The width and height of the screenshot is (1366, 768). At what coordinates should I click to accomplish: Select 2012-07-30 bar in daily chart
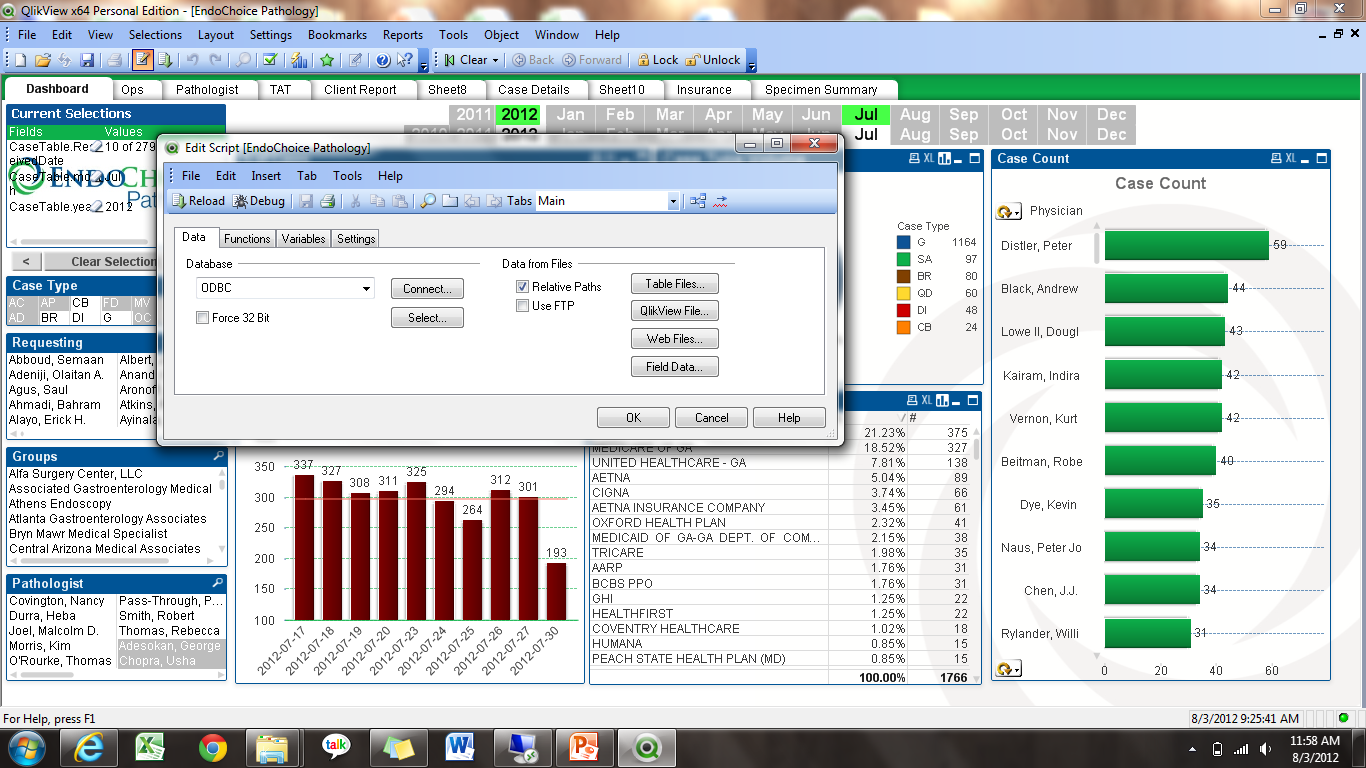coord(556,591)
